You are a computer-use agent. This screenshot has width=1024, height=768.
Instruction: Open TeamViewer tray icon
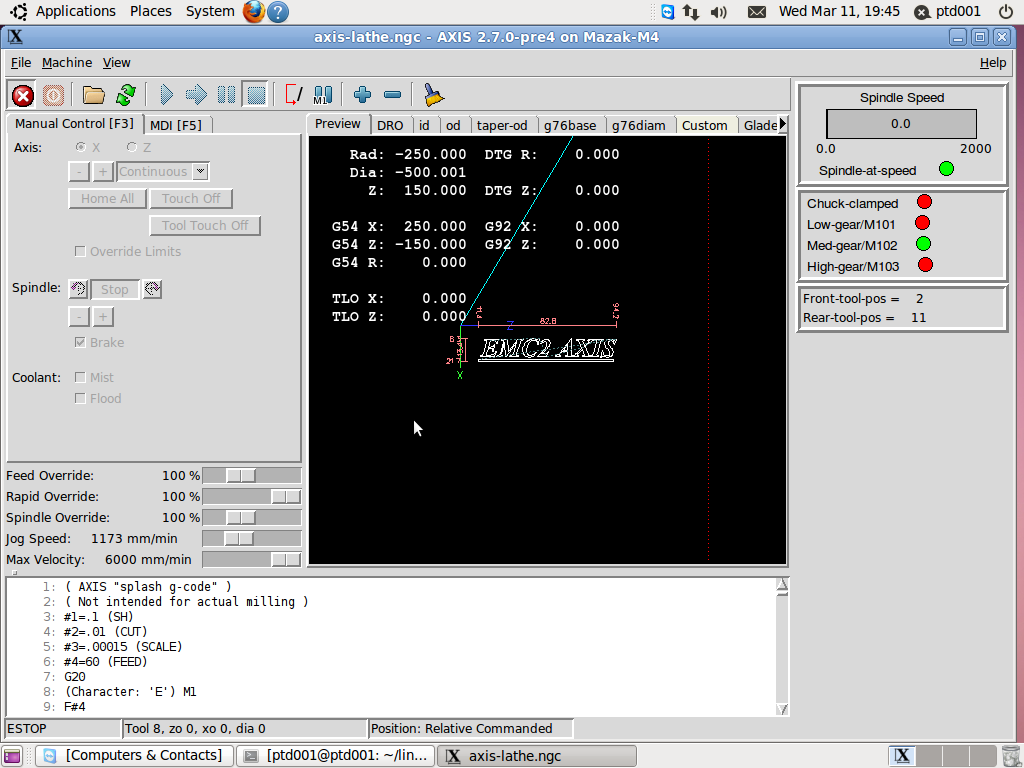(x=667, y=12)
